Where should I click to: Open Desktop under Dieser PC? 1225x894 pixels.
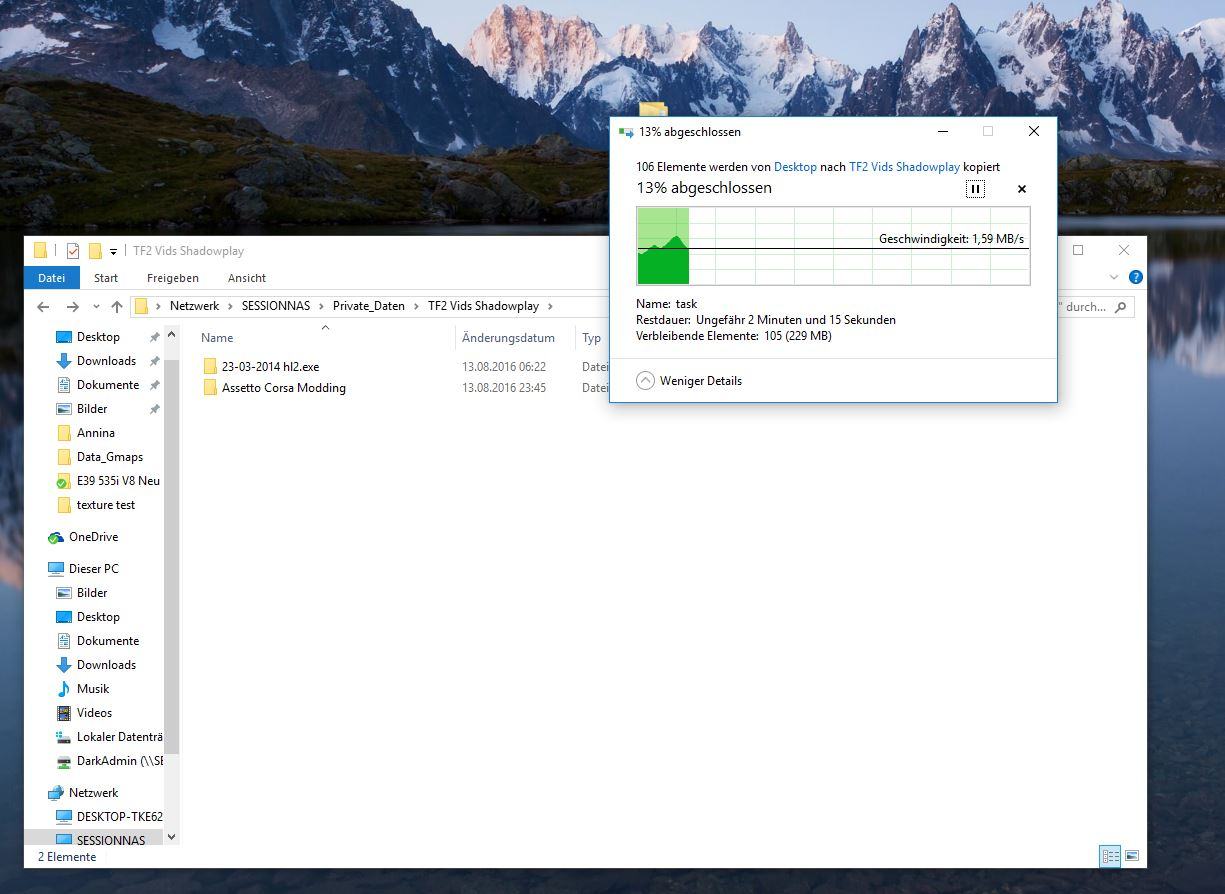pos(98,617)
